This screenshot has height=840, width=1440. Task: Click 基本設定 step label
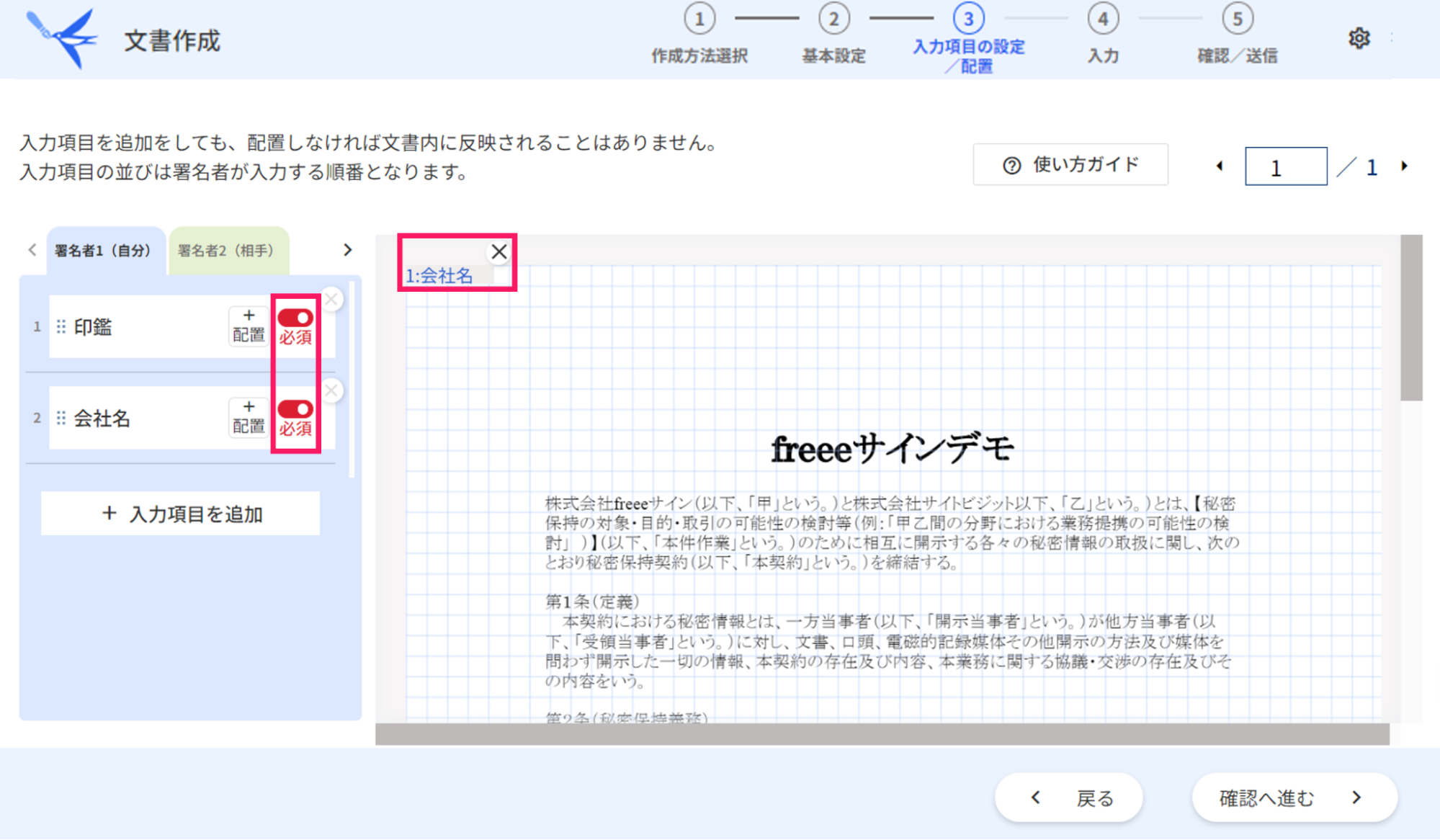[x=833, y=56]
